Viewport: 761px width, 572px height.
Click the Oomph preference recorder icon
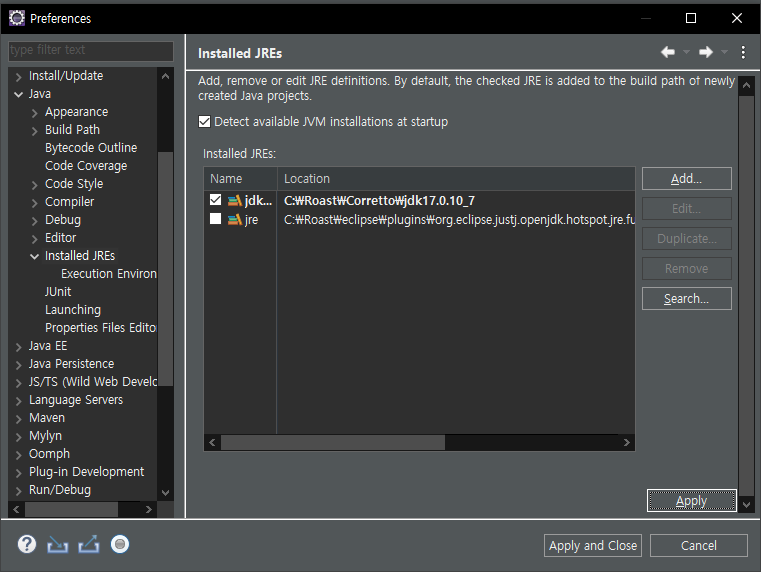(x=119, y=544)
